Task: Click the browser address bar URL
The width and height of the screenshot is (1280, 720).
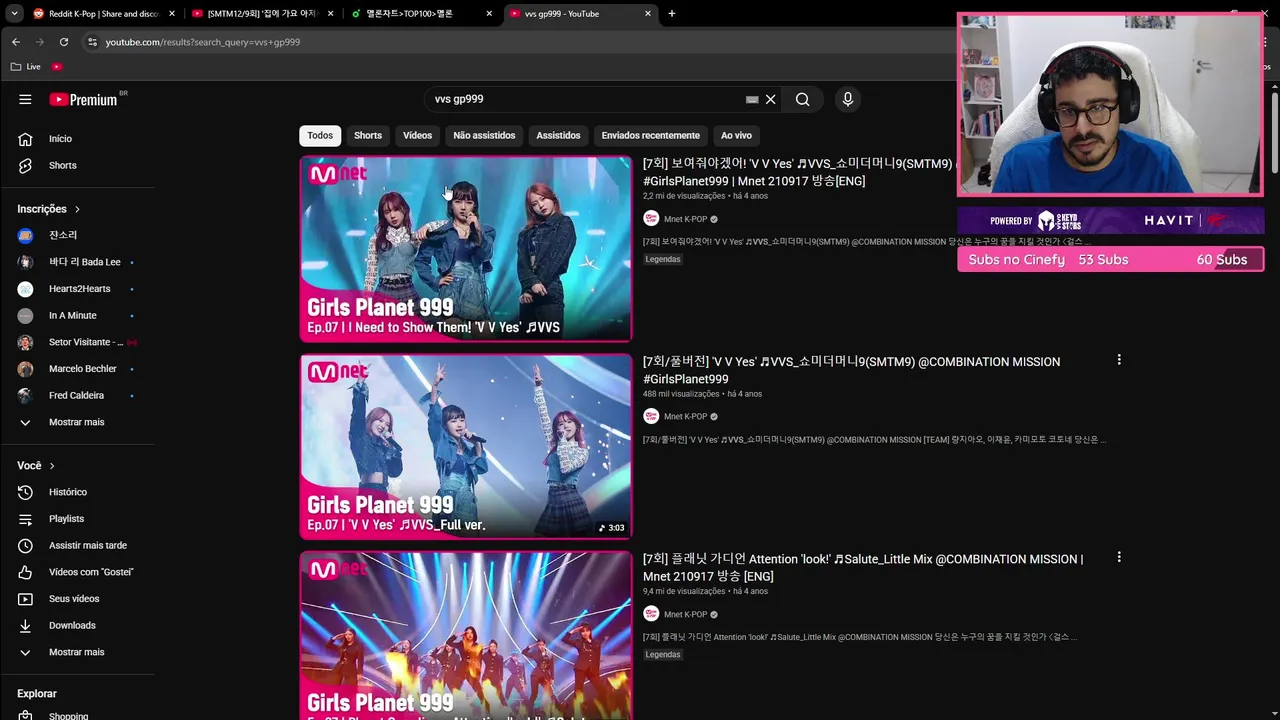Action: 203,42
